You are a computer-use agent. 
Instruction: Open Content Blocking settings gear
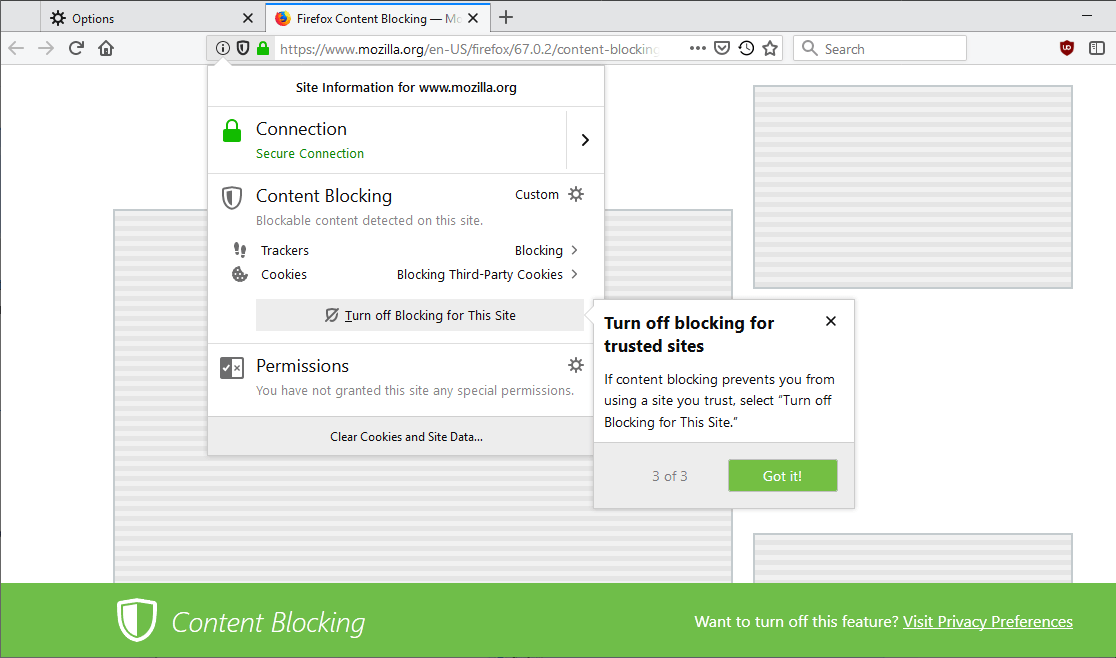coord(576,194)
